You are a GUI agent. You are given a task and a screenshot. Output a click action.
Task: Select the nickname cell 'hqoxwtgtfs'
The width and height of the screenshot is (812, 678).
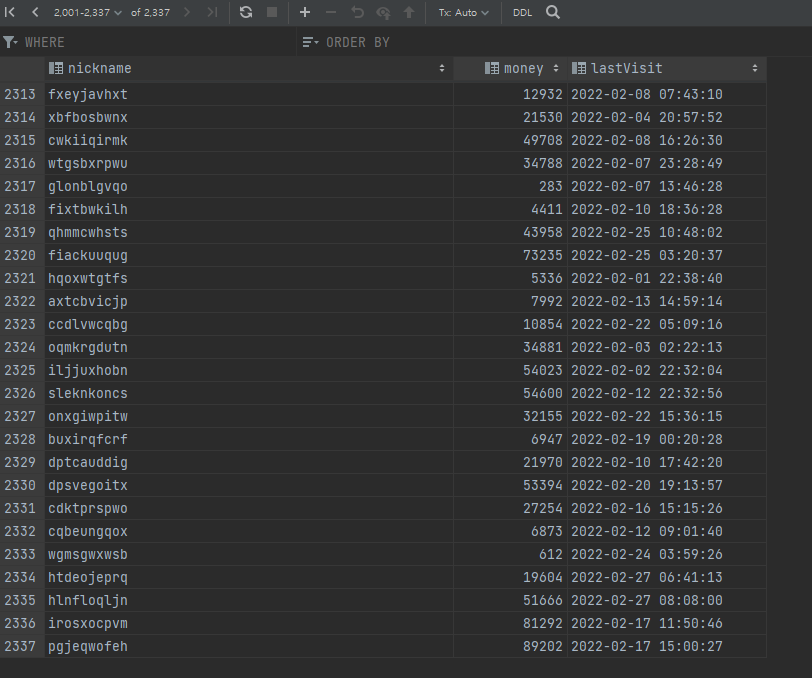249,278
